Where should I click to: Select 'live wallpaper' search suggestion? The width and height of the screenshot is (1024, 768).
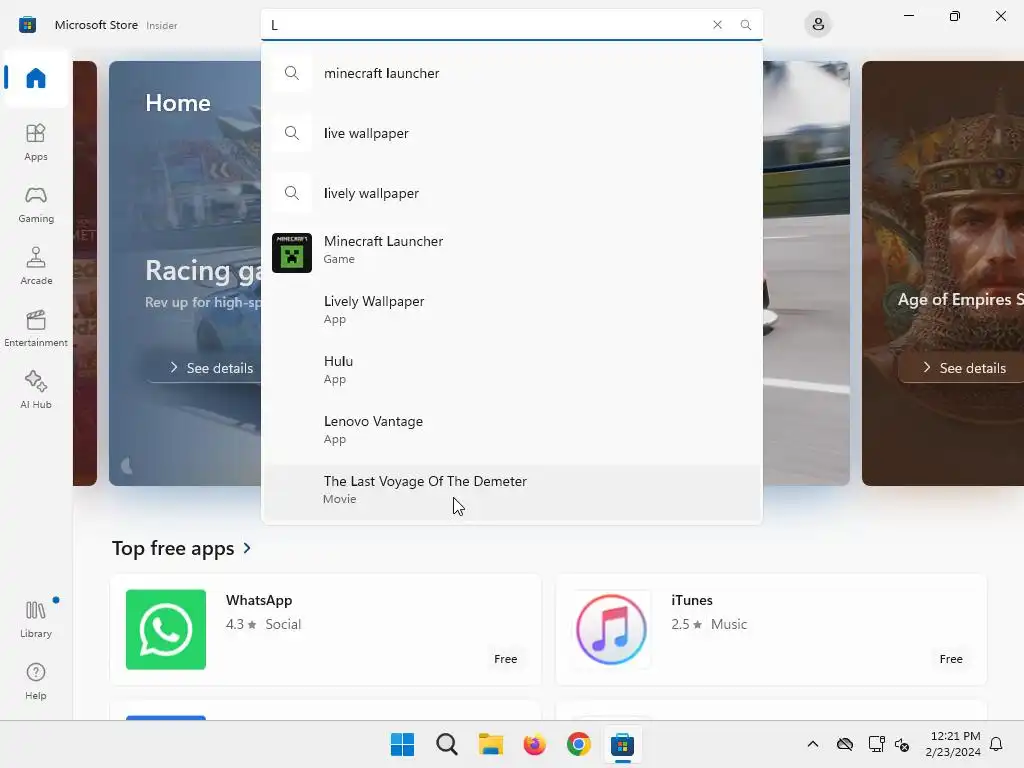click(x=511, y=133)
